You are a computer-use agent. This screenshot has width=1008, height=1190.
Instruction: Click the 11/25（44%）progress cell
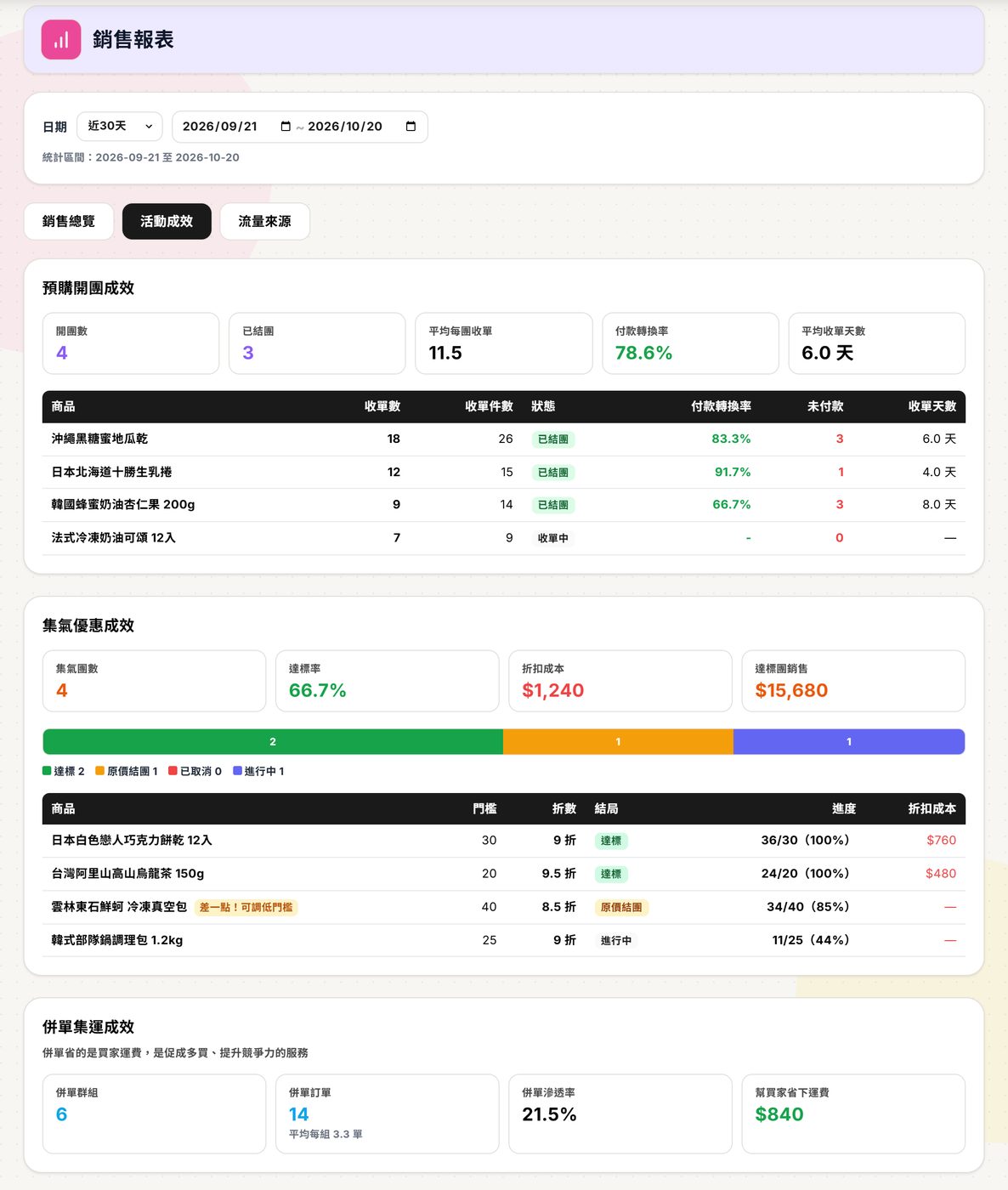pos(813,940)
